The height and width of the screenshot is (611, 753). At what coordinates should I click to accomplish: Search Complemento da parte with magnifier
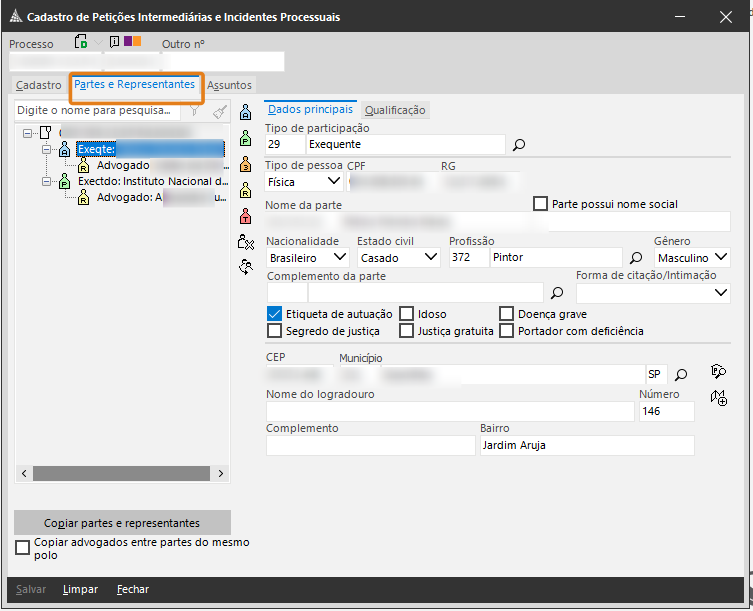click(x=557, y=293)
